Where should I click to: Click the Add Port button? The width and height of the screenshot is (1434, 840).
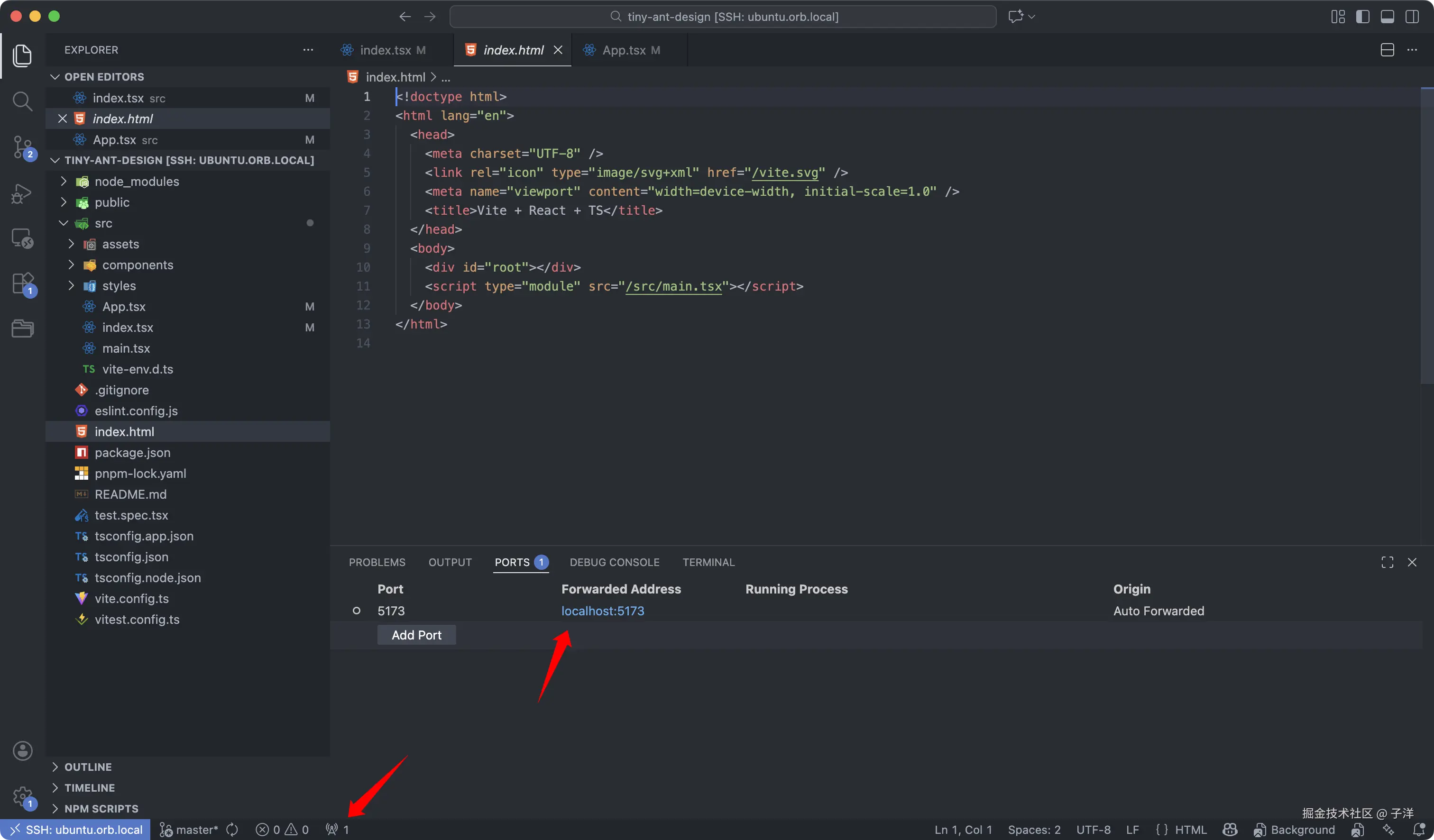[x=416, y=635]
